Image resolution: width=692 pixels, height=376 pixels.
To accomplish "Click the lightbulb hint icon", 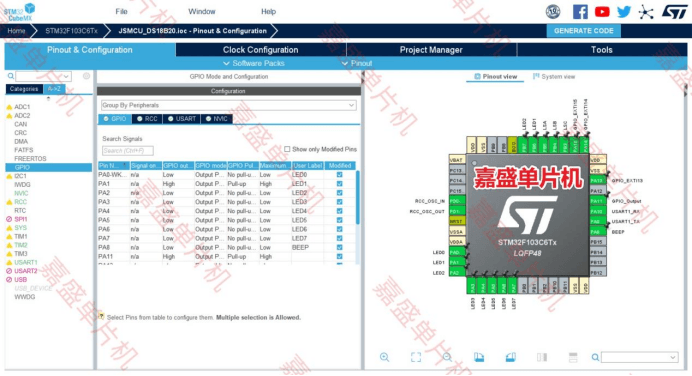I will [101, 316].
